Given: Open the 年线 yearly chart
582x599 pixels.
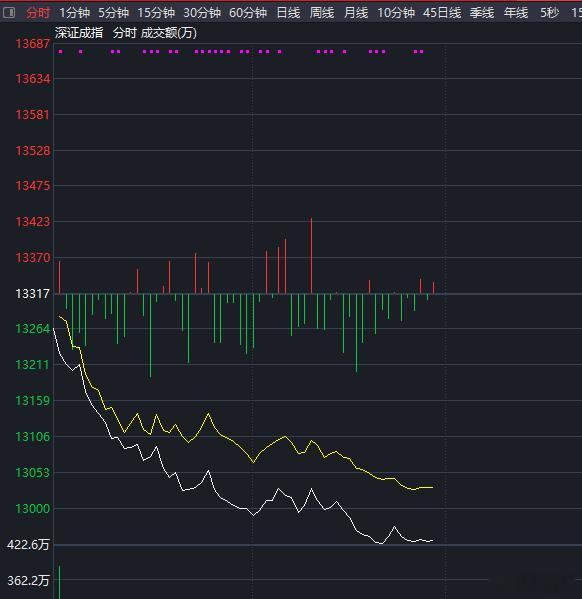Looking at the screenshot, I should (516, 13).
